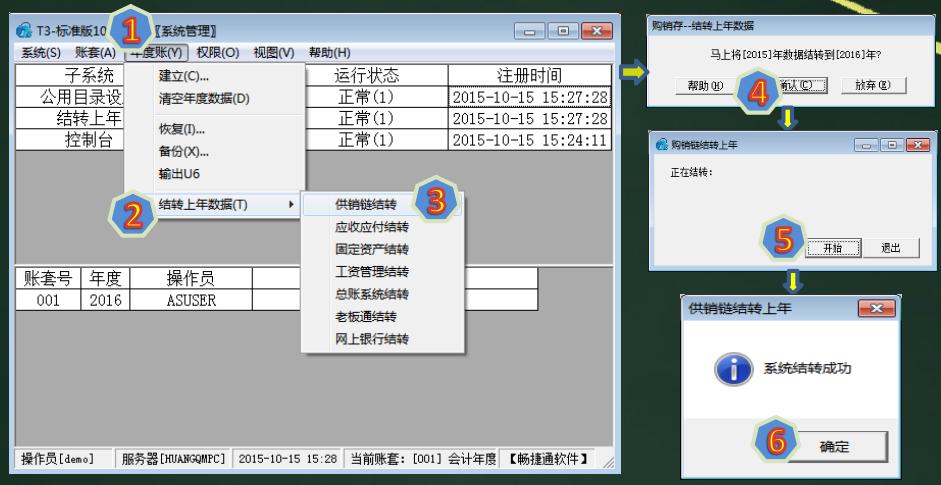
Task: Close the T3 系统管理 window
Action: (597, 31)
